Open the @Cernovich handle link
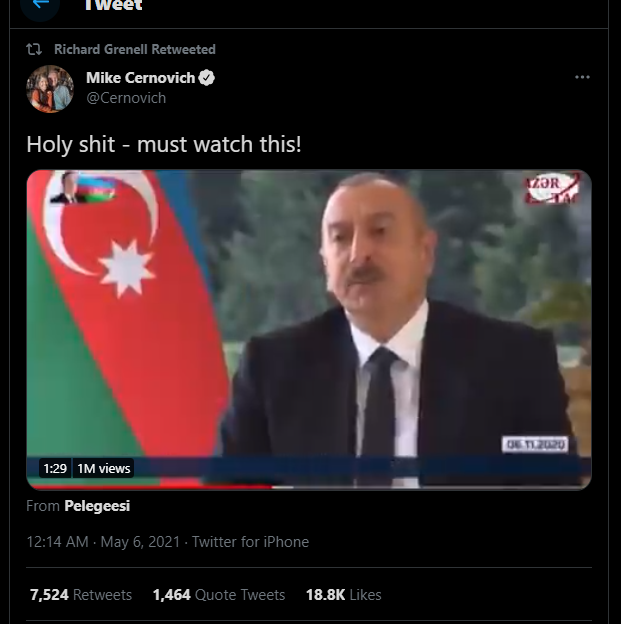The width and height of the screenshot is (621, 624). [x=126, y=98]
